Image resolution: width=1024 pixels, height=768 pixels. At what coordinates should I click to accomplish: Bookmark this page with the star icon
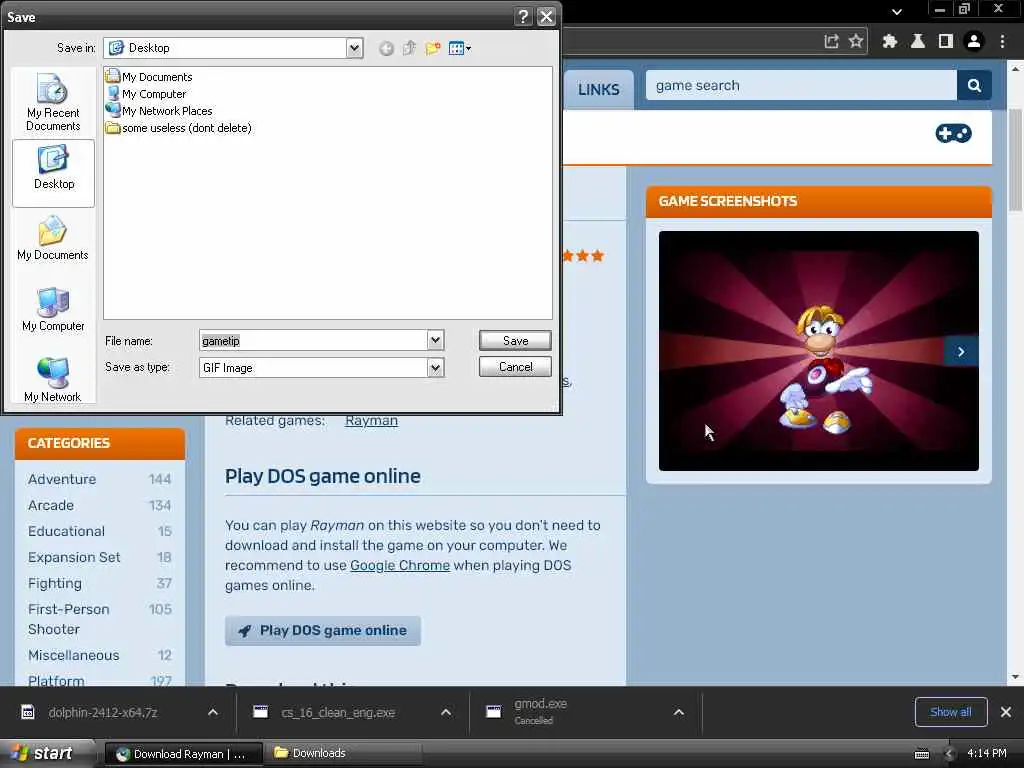coord(856,42)
